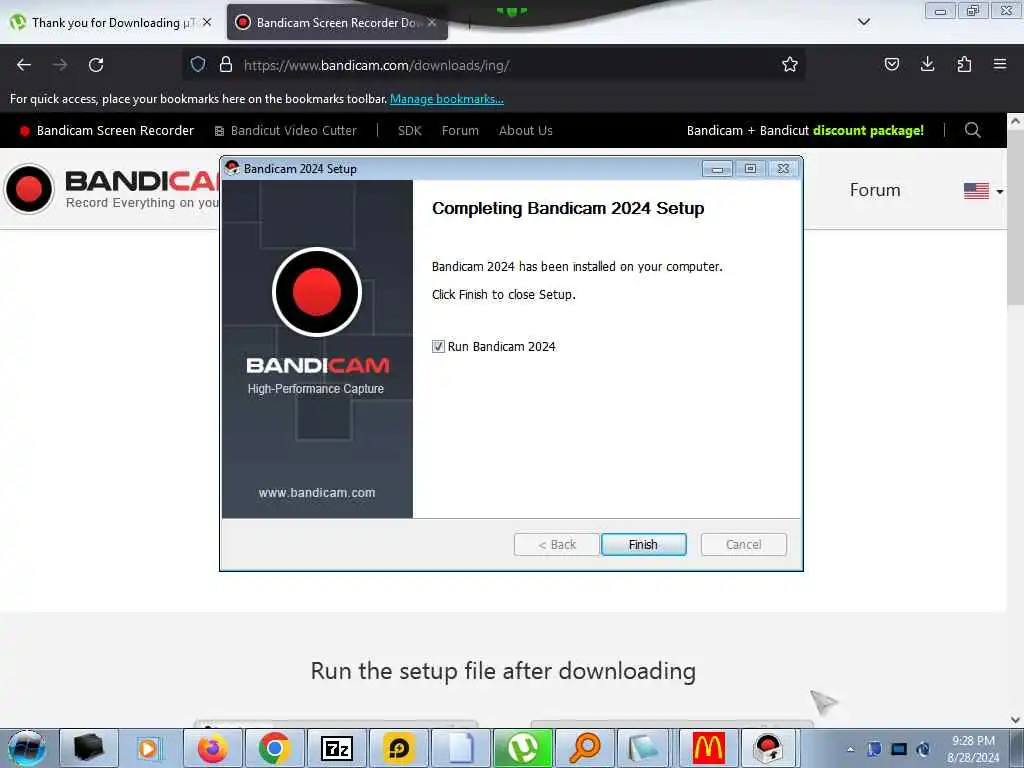Open Google Chrome from the taskbar
The width and height of the screenshot is (1024, 768).
274,748
